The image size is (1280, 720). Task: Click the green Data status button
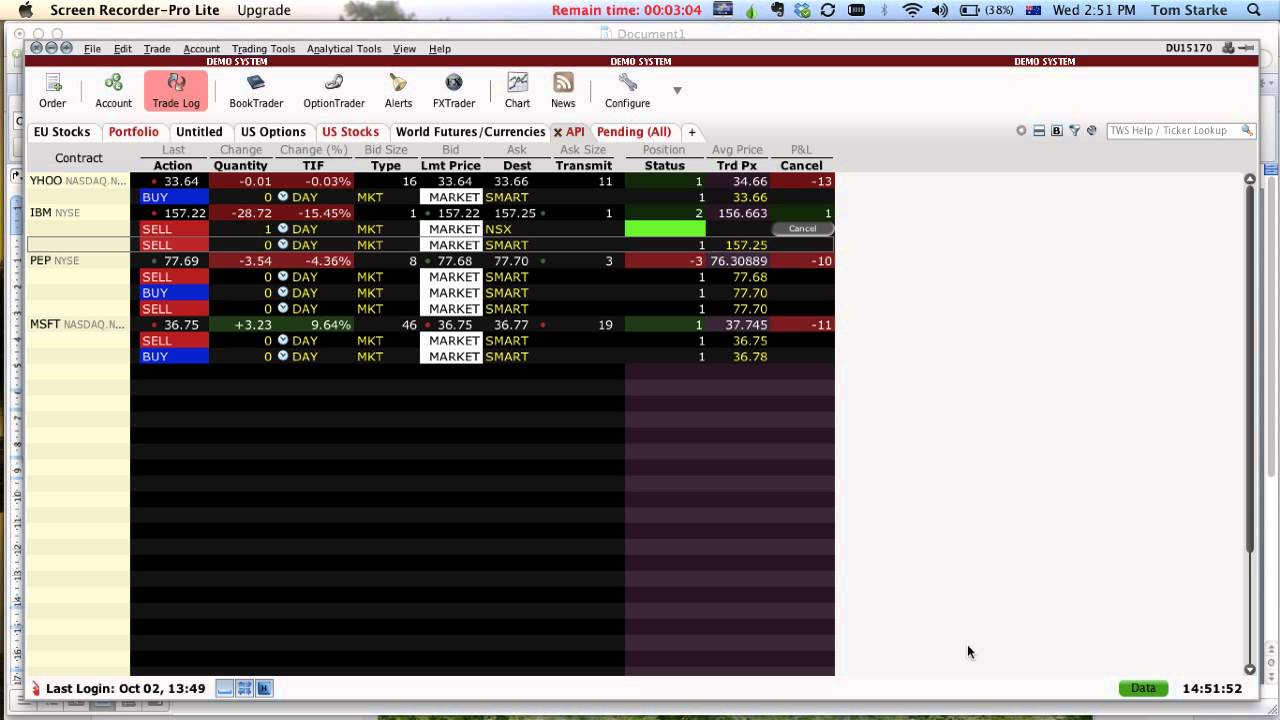point(1143,688)
